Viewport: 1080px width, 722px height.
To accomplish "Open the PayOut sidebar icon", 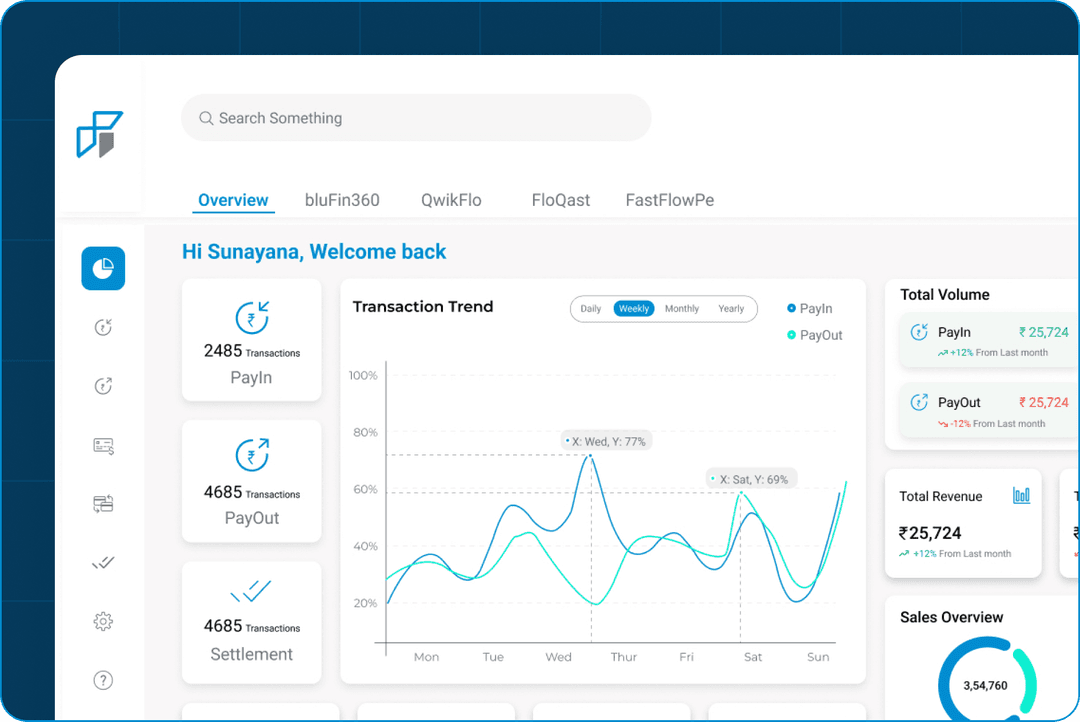I will tap(103, 386).
